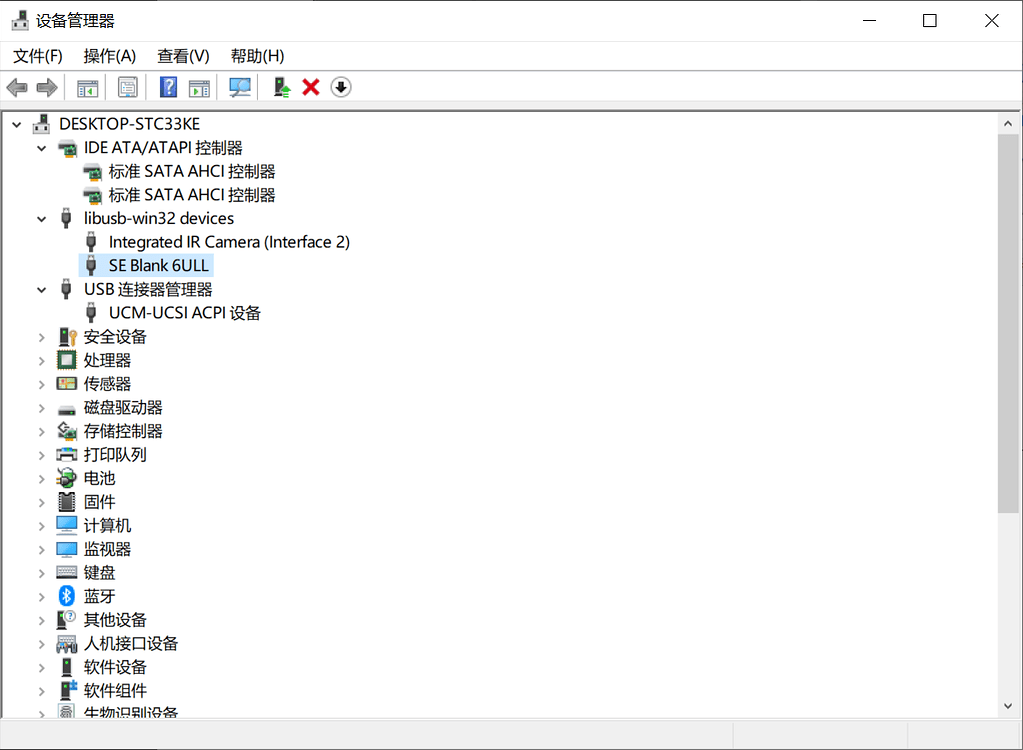This screenshot has width=1023, height=750.
Task: Collapse the IDE ATA/ATAPI 控制器 category
Action: point(41,147)
